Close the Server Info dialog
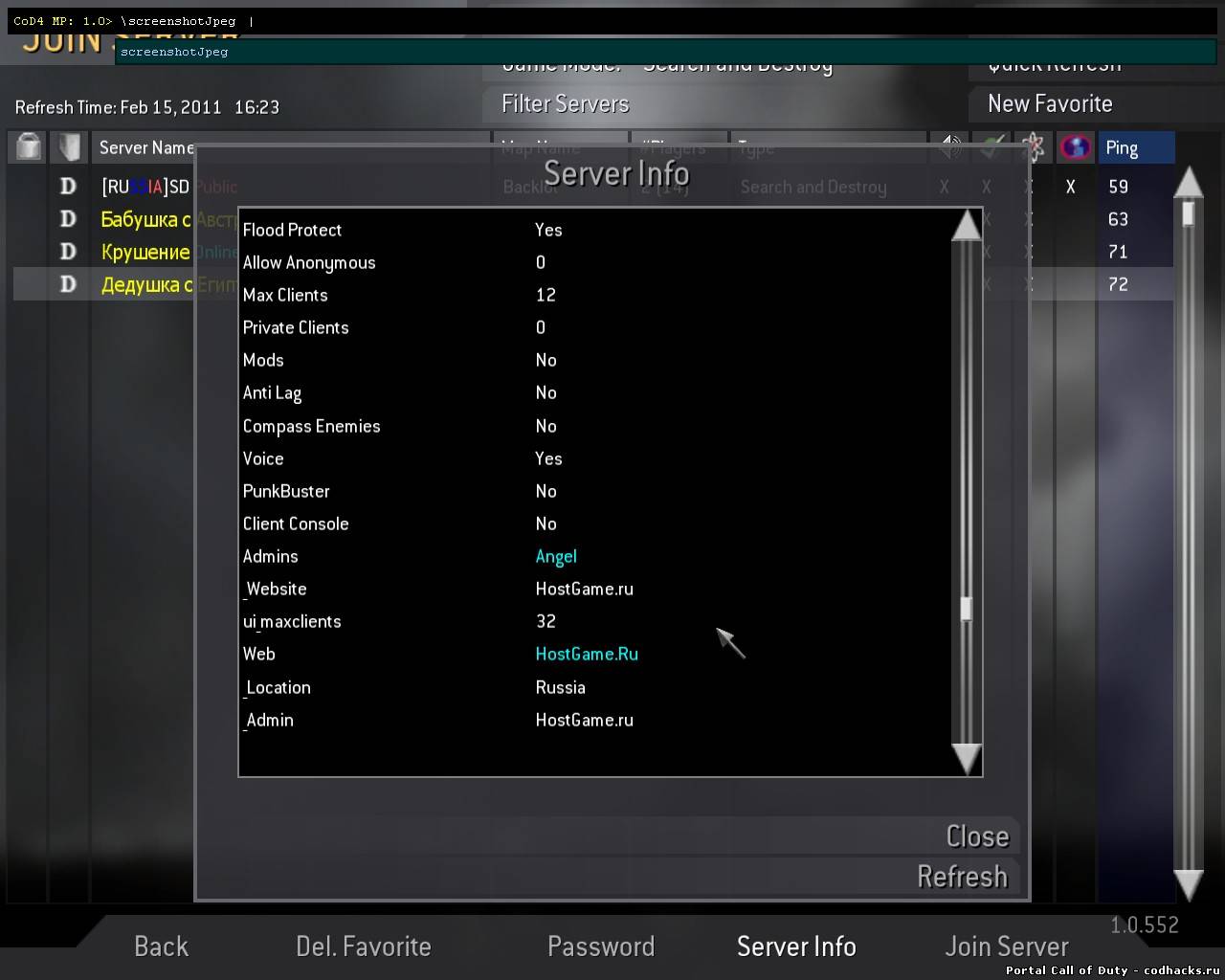The width and height of the screenshot is (1225, 980). click(x=977, y=836)
